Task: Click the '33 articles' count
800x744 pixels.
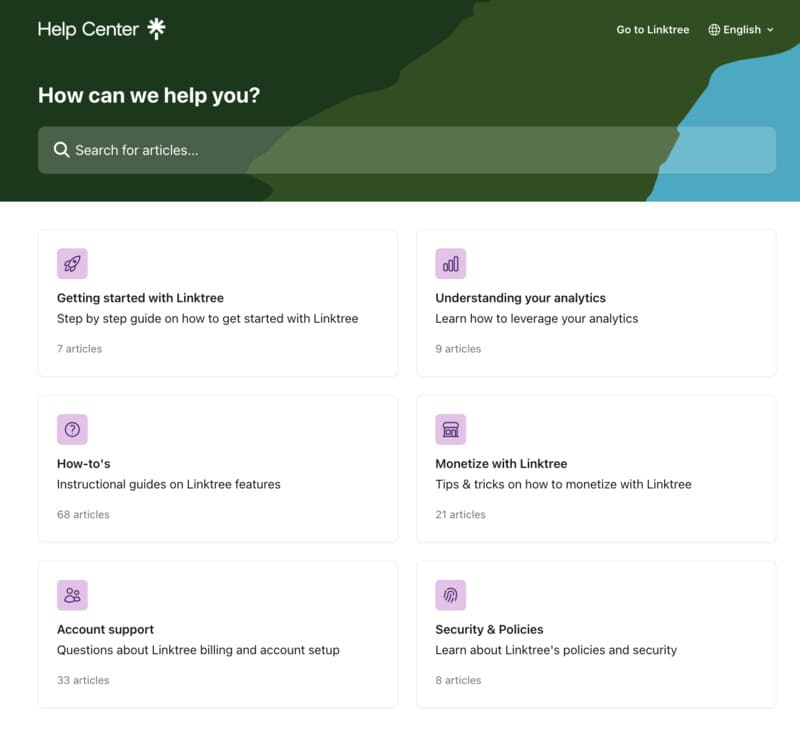Action: 83,680
